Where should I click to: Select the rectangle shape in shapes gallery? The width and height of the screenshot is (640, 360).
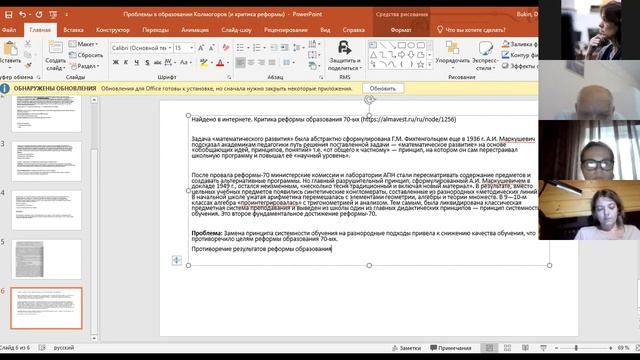[402, 45]
